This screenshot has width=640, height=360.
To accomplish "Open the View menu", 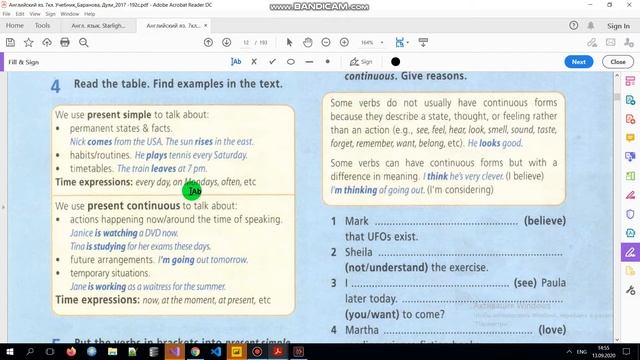I will pyautogui.click(x=35, y=14).
